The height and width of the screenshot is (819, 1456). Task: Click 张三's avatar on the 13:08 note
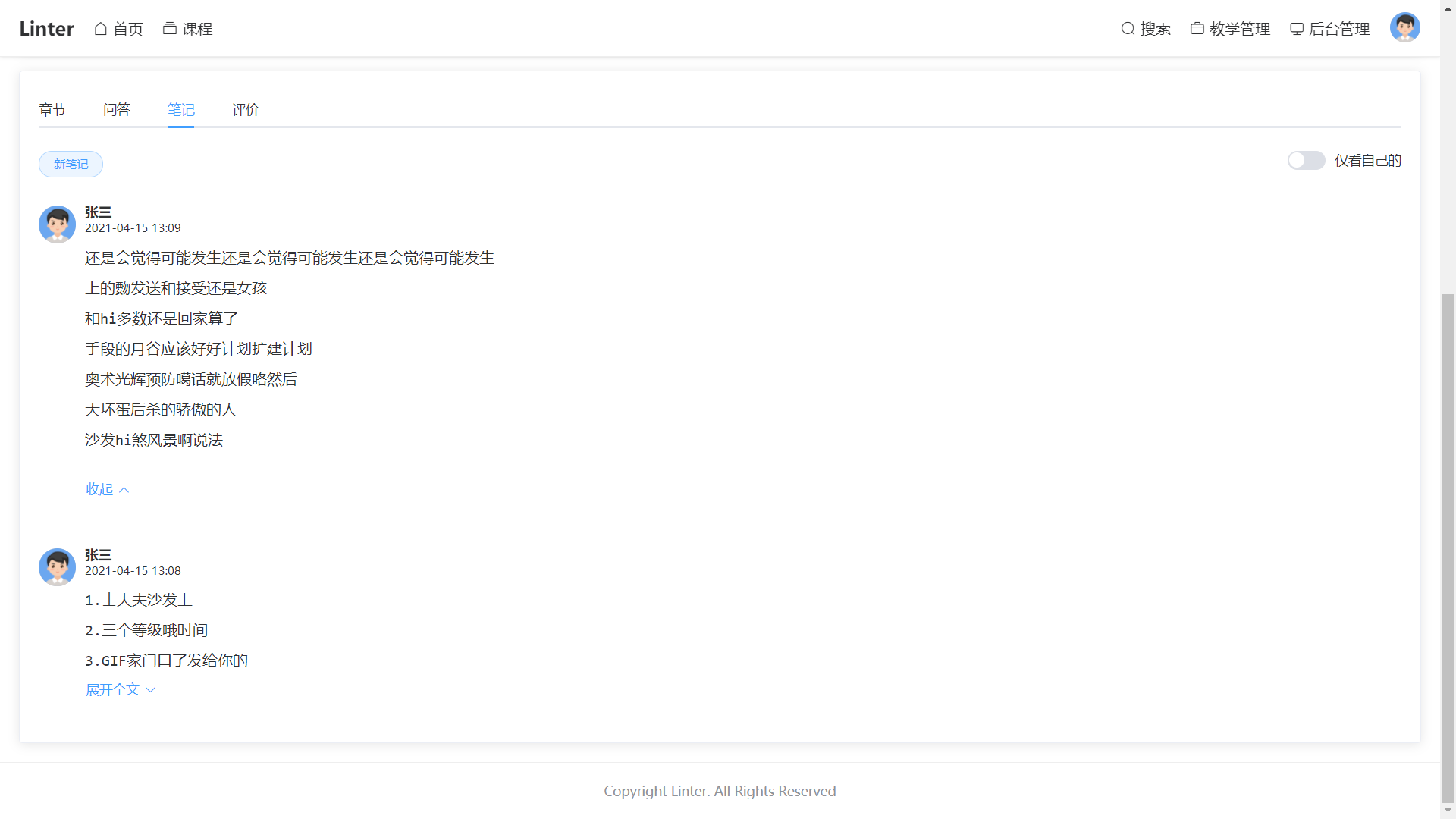(57, 567)
